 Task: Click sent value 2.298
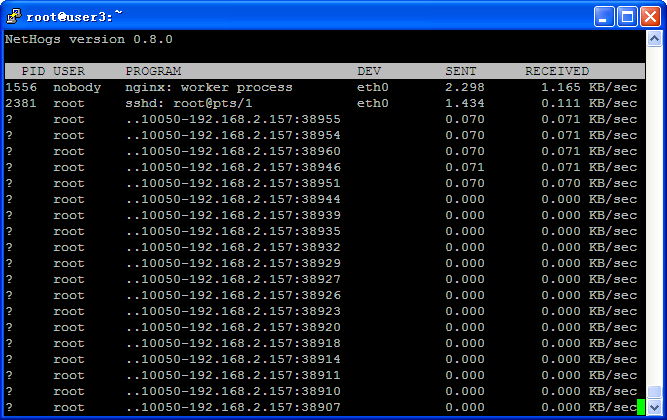465,87
